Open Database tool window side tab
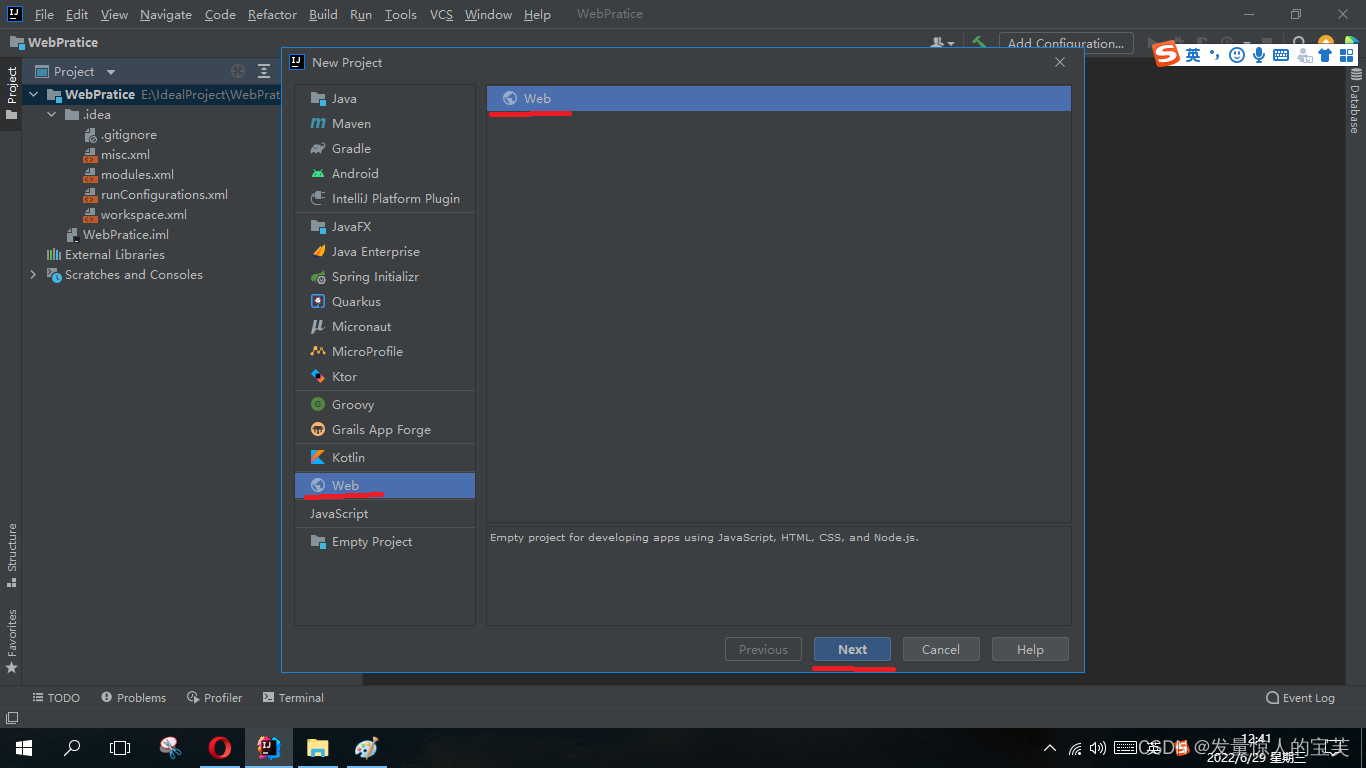The height and width of the screenshot is (768, 1366). tap(1355, 101)
